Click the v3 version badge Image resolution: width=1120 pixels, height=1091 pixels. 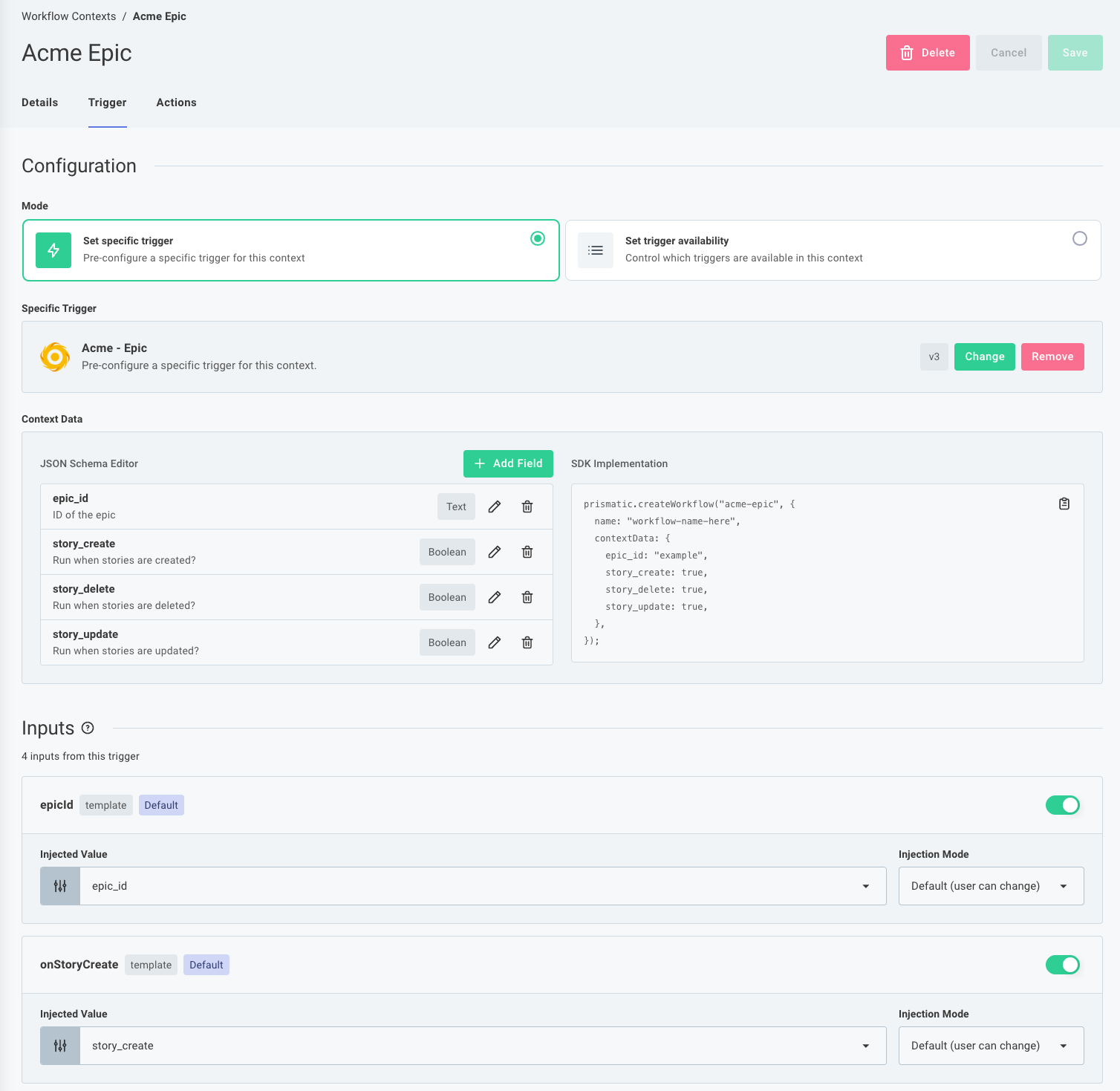(x=934, y=356)
